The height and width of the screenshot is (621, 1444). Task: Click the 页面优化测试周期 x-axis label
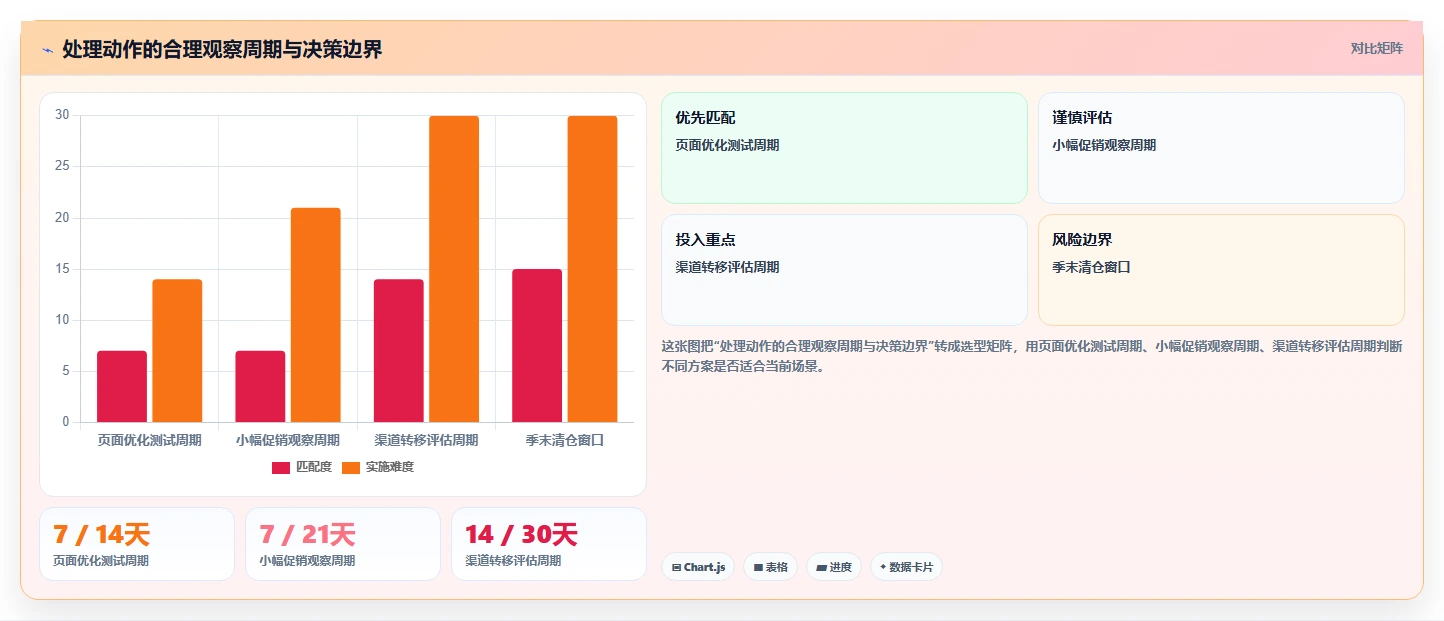coord(150,440)
